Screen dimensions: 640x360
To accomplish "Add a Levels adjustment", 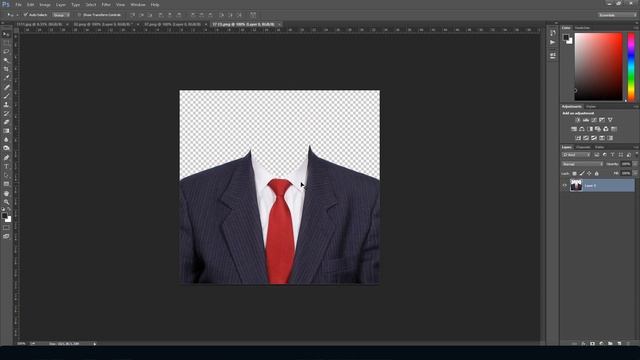I will [586, 120].
